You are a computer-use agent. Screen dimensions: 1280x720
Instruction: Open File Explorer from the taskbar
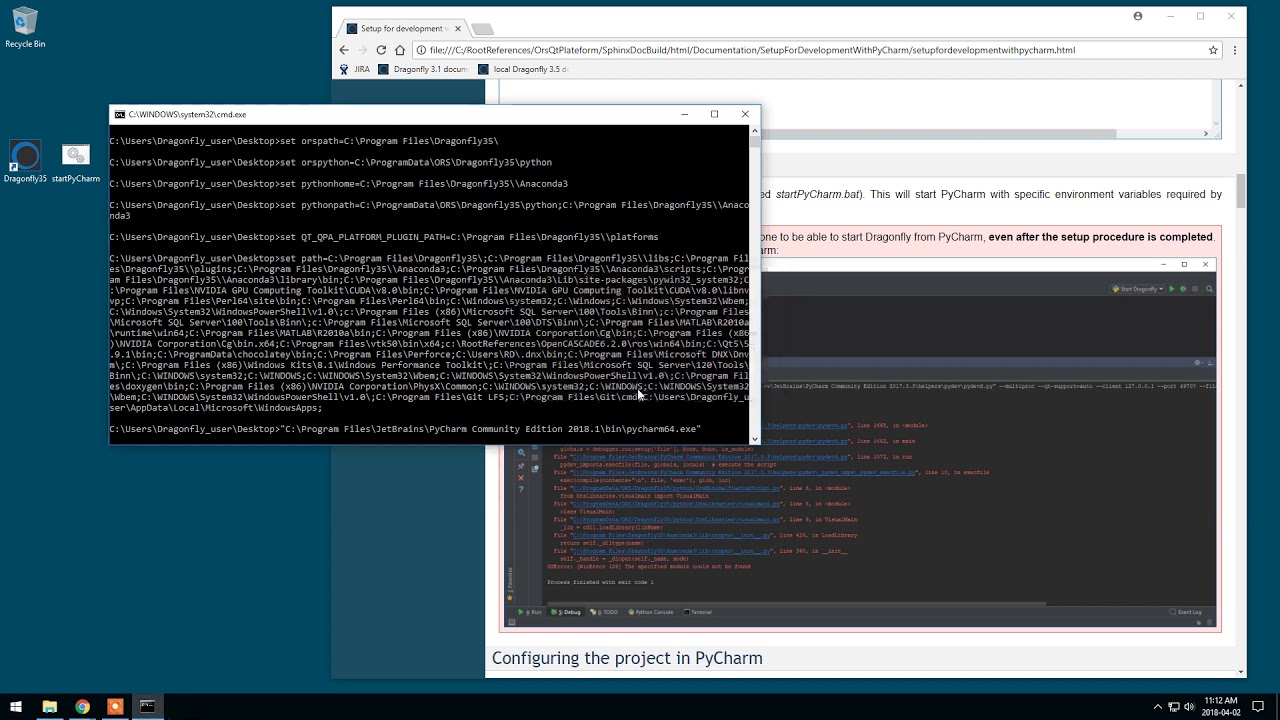(49, 706)
